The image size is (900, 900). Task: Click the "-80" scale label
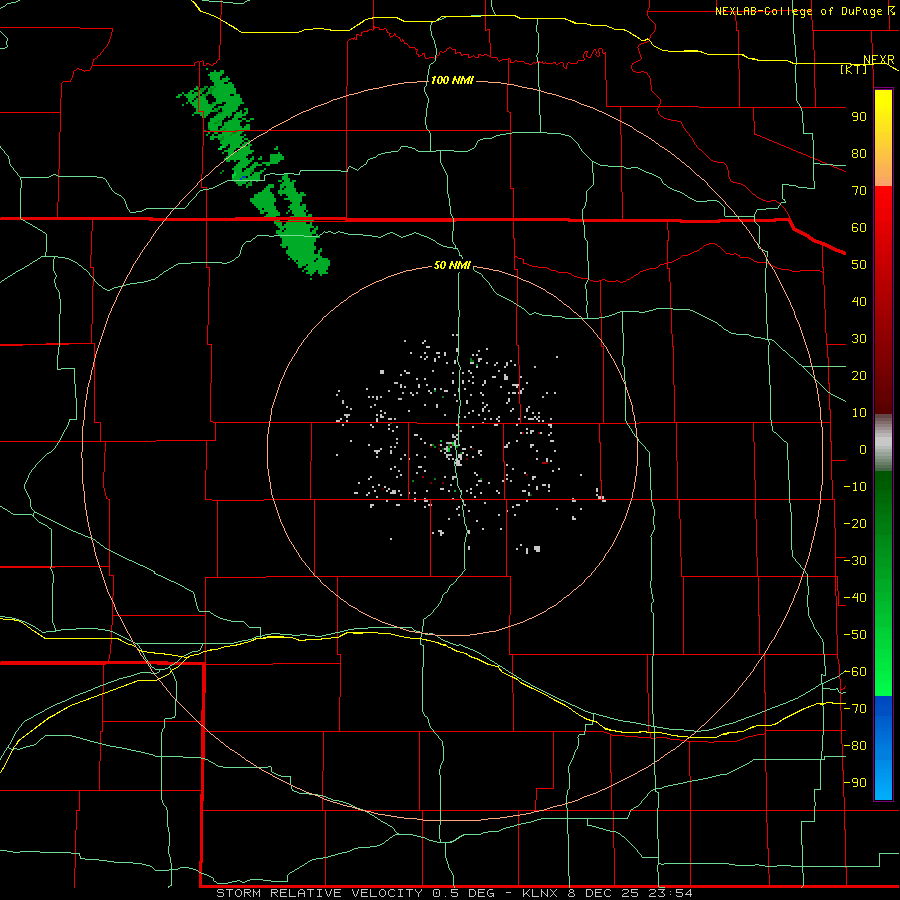pos(855,746)
